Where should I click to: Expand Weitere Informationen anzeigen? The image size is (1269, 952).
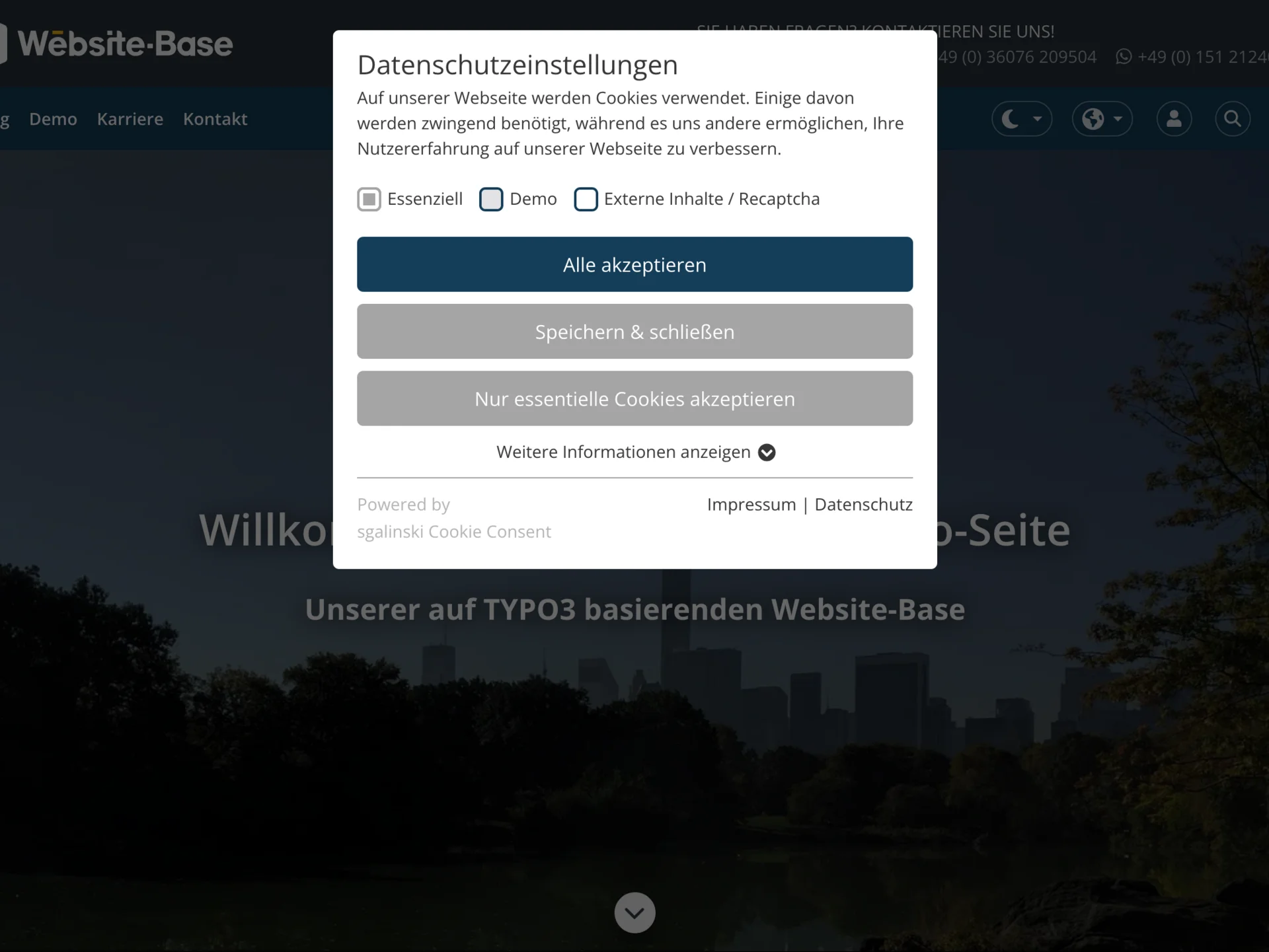(x=623, y=452)
